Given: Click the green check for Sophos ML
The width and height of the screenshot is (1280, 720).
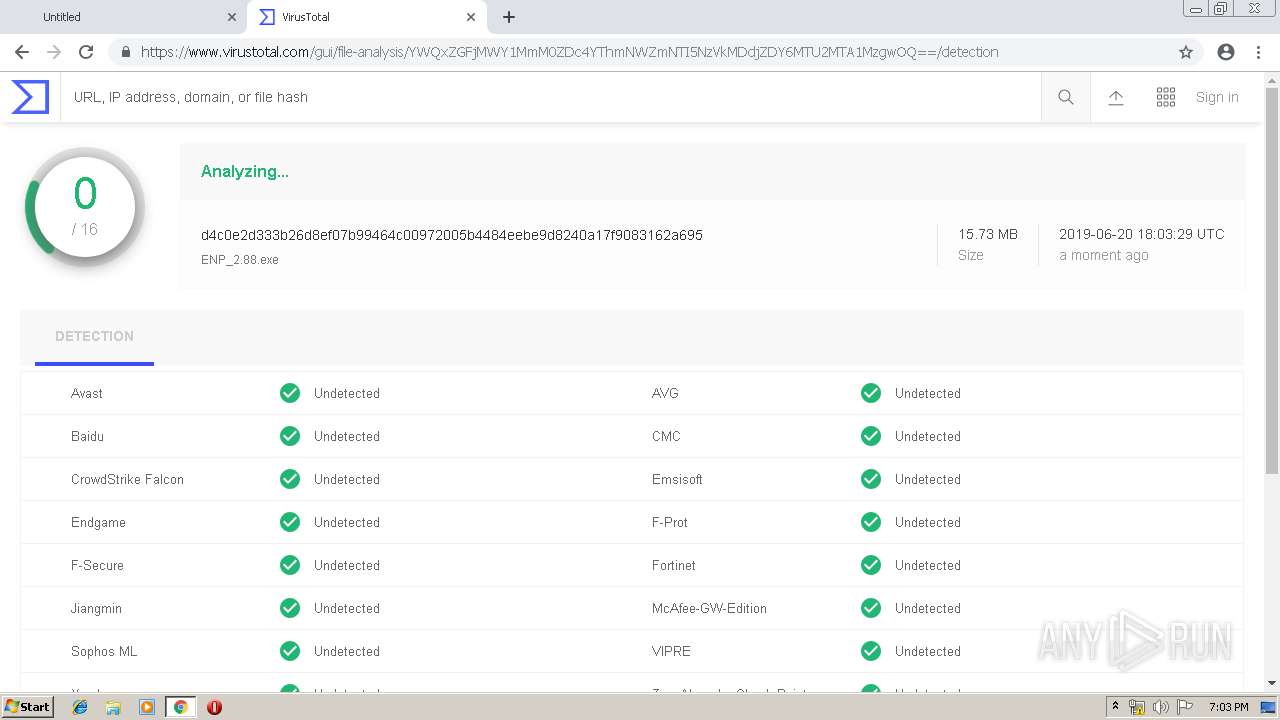Looking at the screenshot, I should pos(290,651).
